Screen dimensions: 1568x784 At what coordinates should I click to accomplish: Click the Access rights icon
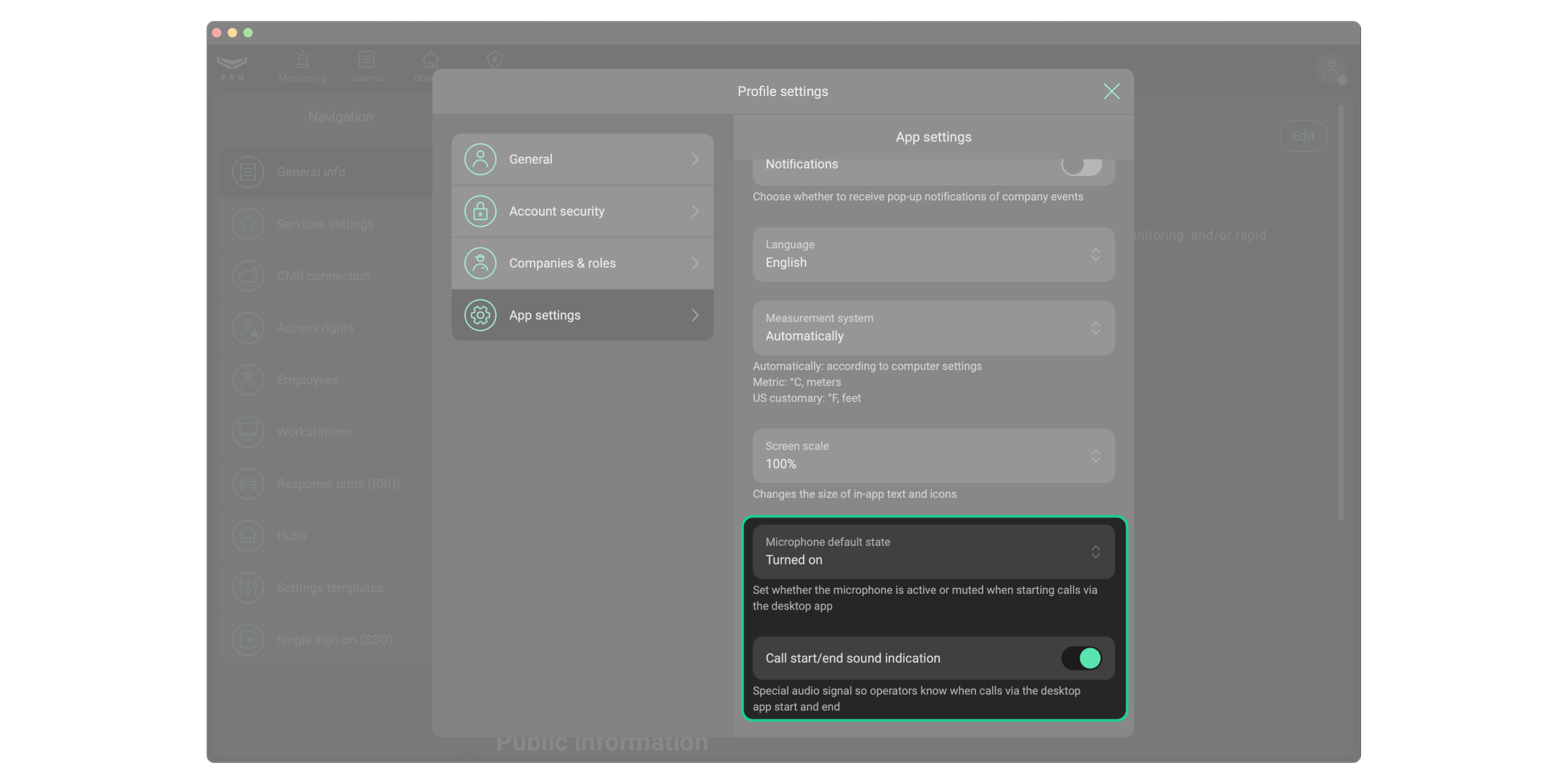tap(248, 328)
